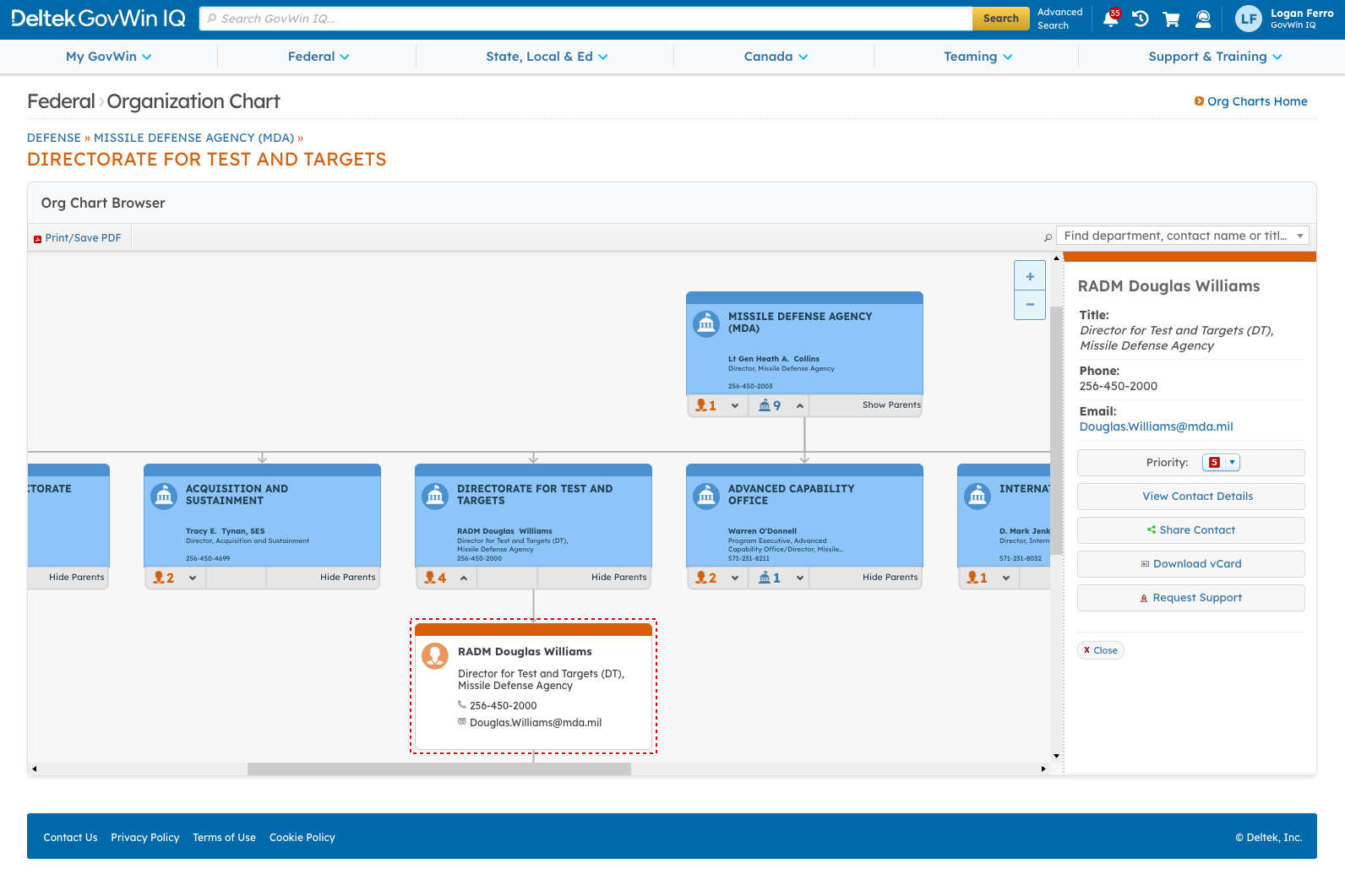Image resolution: width=1345 pixels, height=896 pixels.
Task: Open the My GovWin menu
Action: point(109,57)
